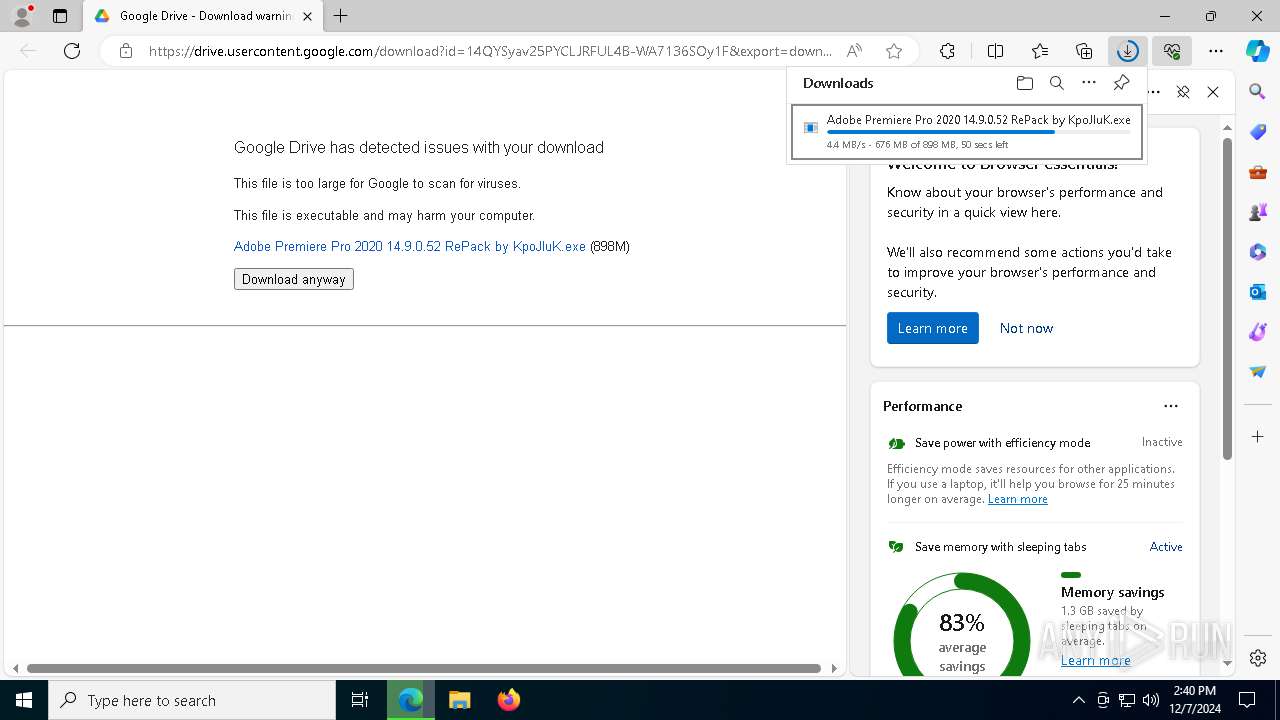Viewport: 1280px width, 720px height.
Task: Open the Windows Start menu
Action: 24,700
